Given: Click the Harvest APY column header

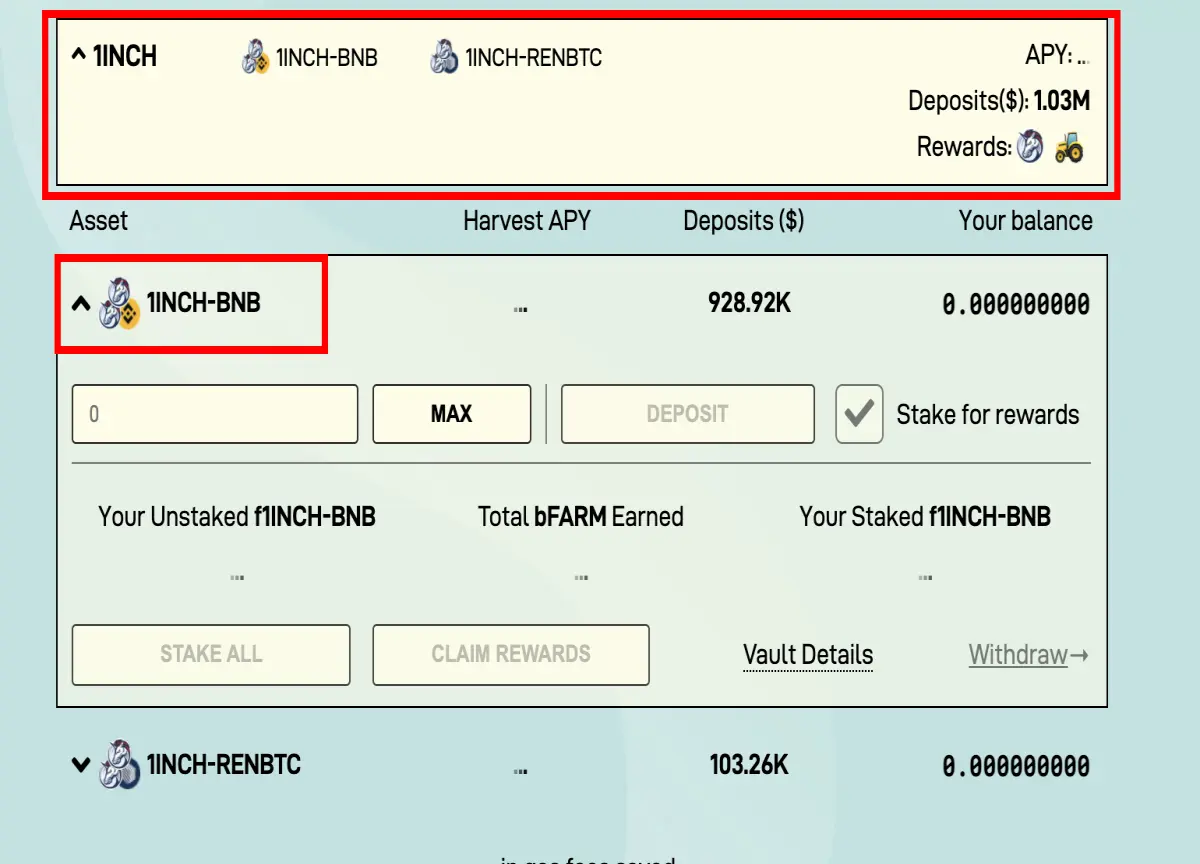Looking at the screenshot, I should tap(527, 221).
